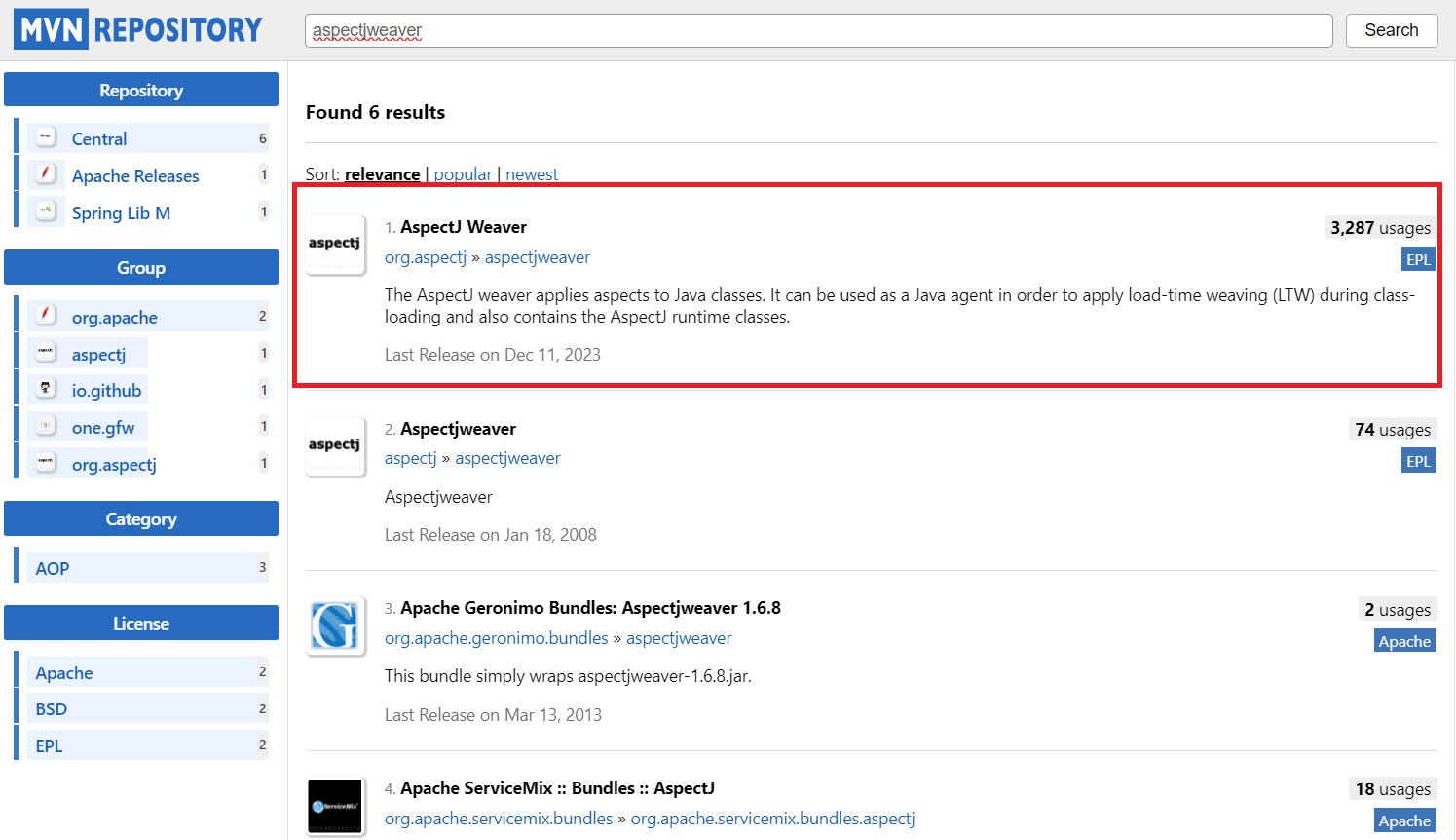The height and width of the screenshot is (840, 1456).
Task: Click the Spring Lib M icon
Action: coord(46,211)
